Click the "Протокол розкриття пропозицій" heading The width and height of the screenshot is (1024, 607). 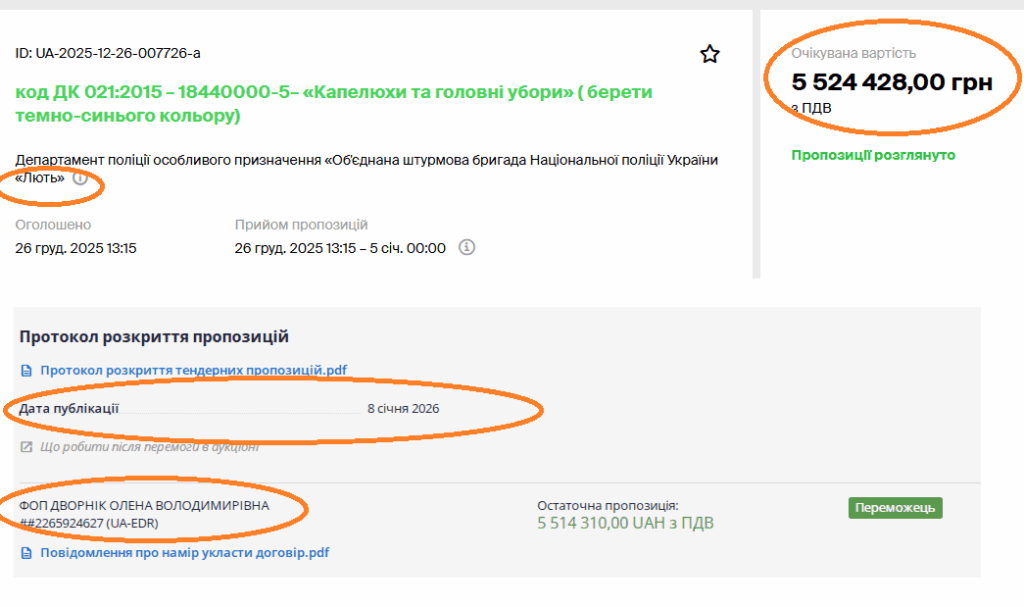pyautogui.click(x=154, y=338)
